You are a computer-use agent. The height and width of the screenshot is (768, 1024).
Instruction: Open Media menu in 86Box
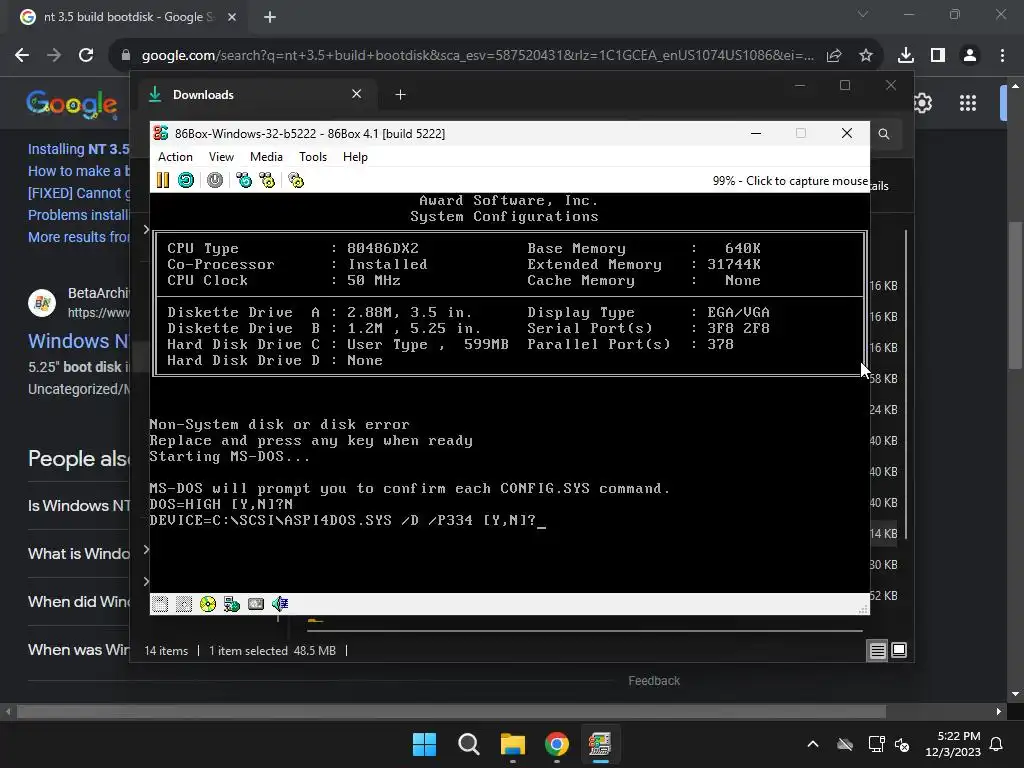(x=266, y=157)
